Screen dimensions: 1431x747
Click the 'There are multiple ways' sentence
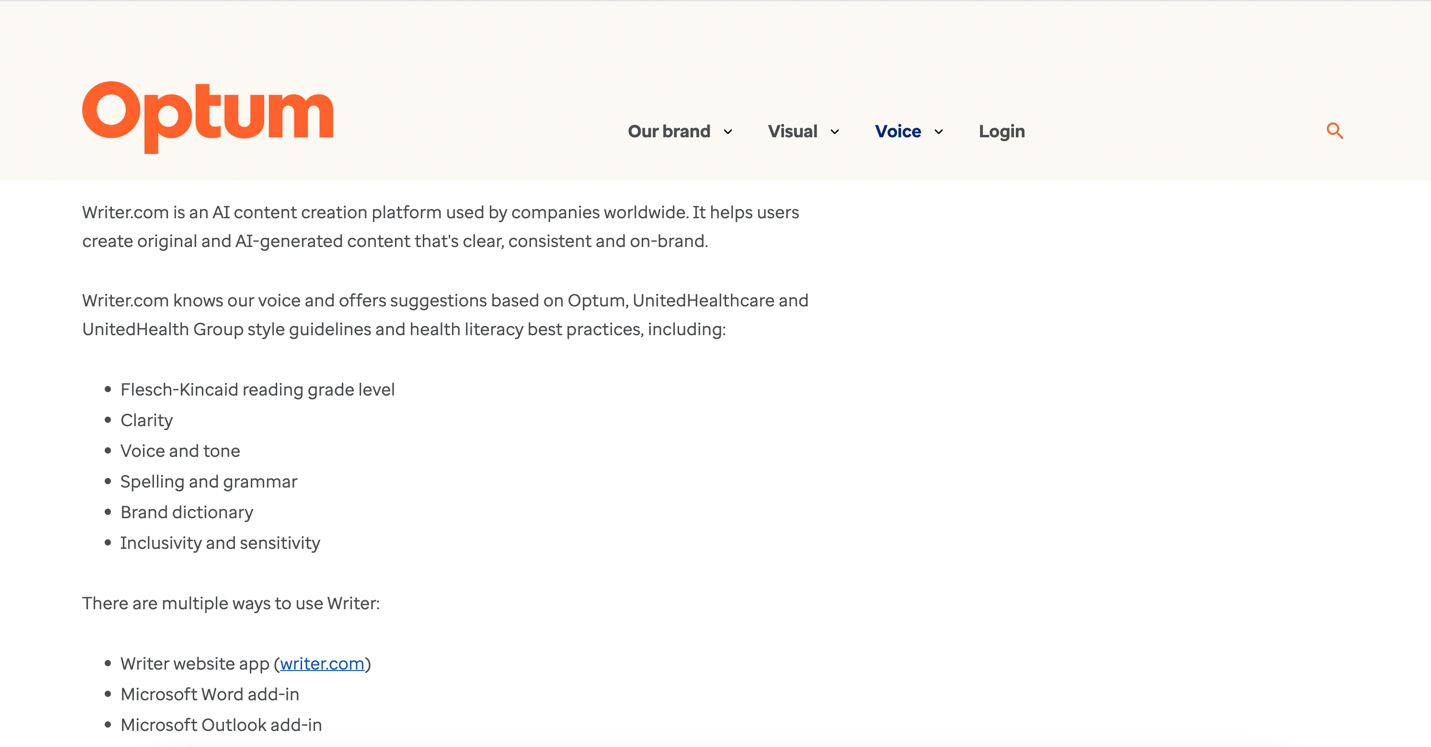(231, 603)
